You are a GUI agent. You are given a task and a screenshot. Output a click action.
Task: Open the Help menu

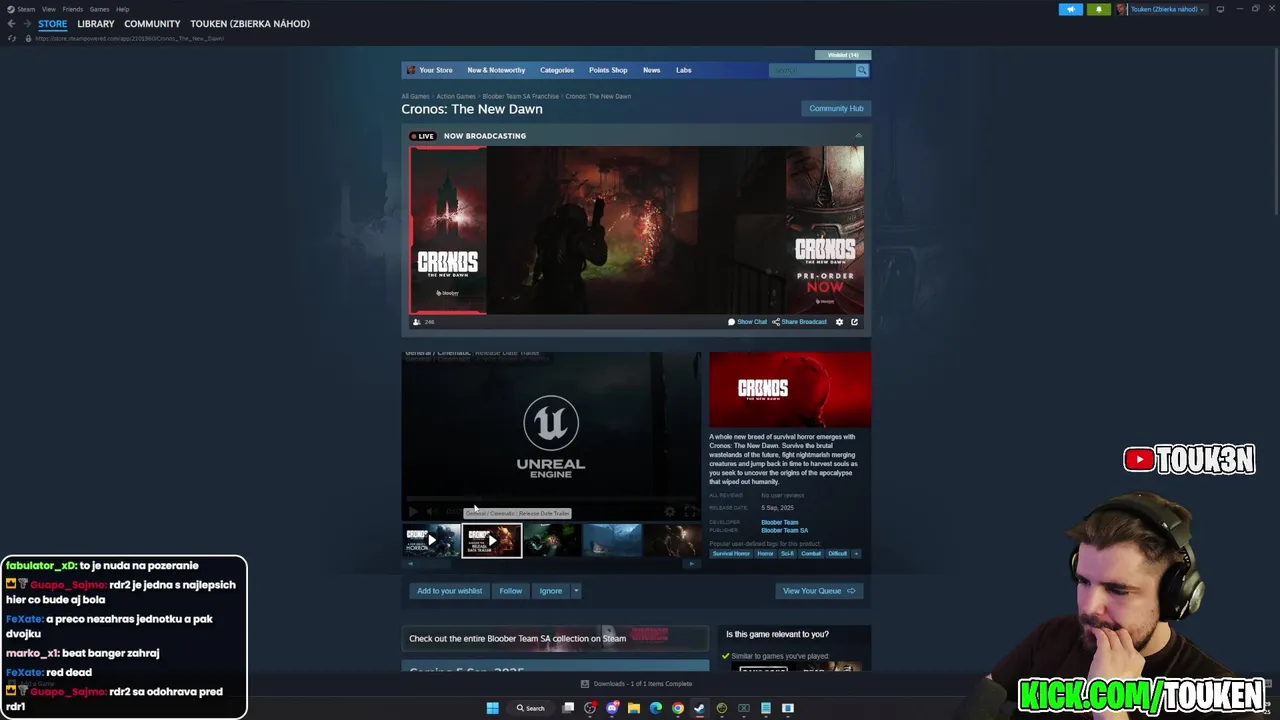[x=122, y=9]
